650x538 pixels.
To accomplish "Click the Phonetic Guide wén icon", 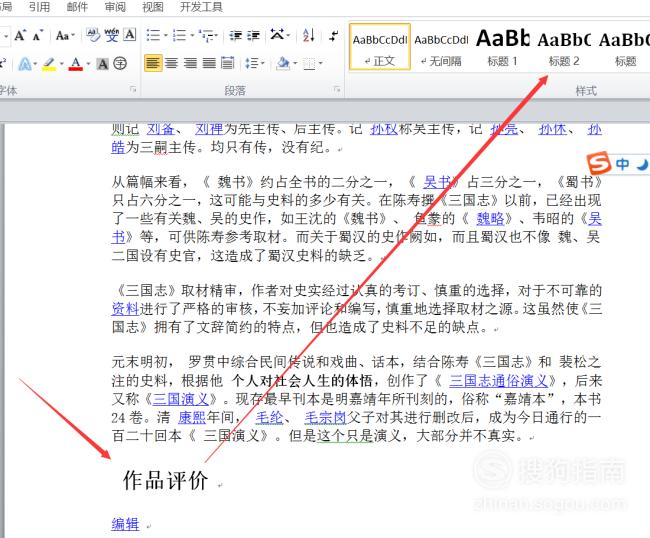I will tap(112, 35).
